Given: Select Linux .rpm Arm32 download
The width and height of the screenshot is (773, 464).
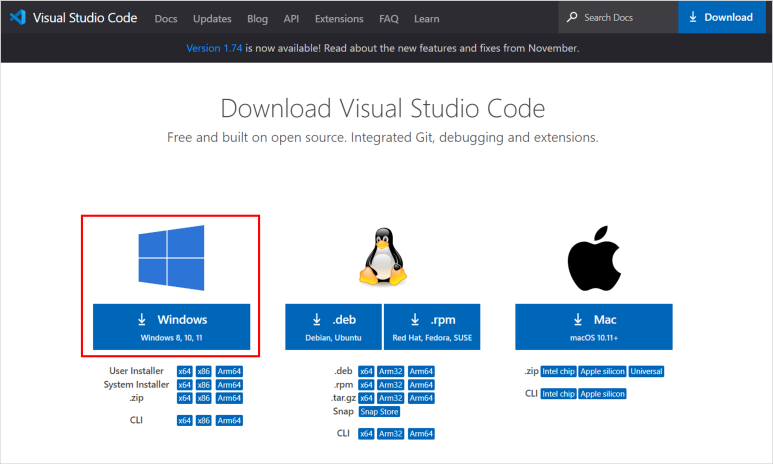Looking at the screenshot, I should click(x=391, y=385).
